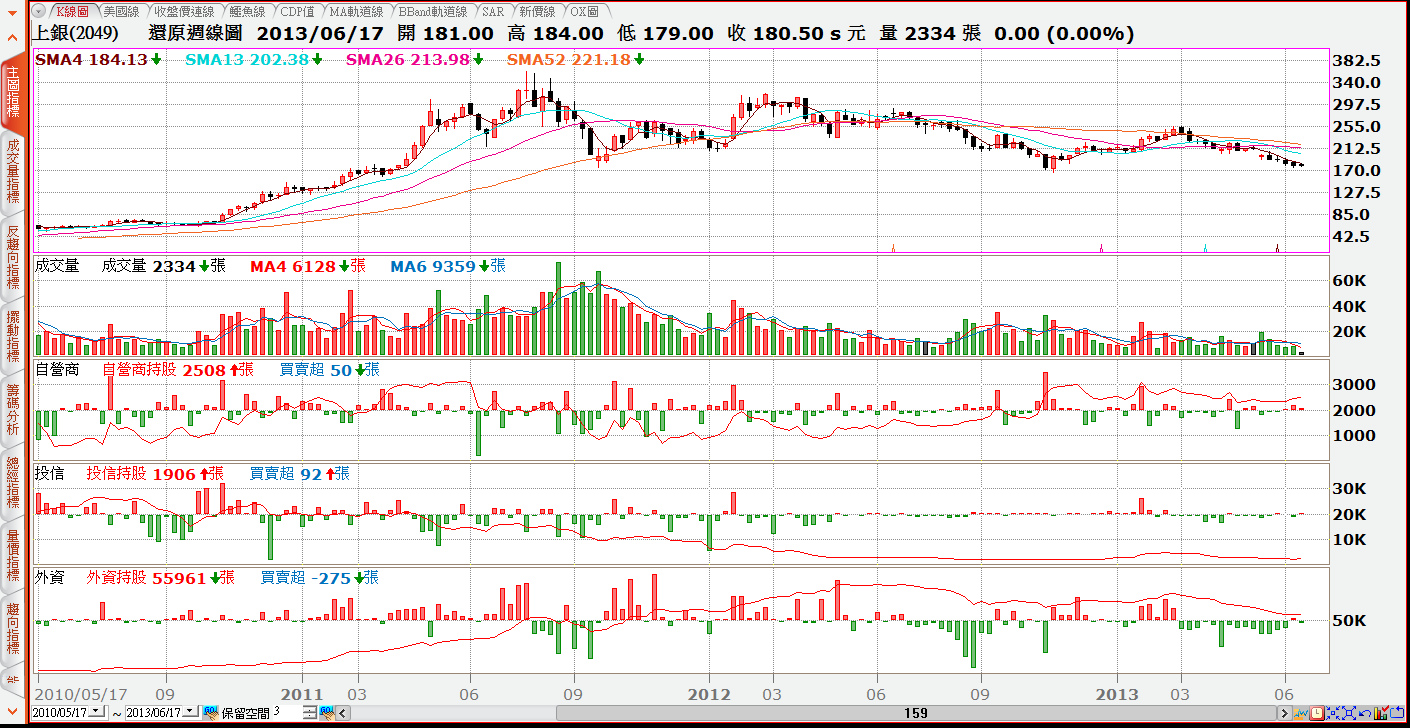Click the orange line-chart icon in bottom toolbar
1410x728 pixels.
point(1301,713)
